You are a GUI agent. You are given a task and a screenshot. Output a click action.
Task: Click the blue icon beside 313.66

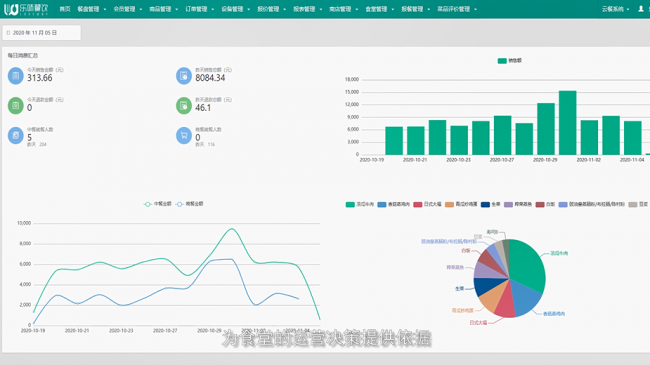click(16, 76)
